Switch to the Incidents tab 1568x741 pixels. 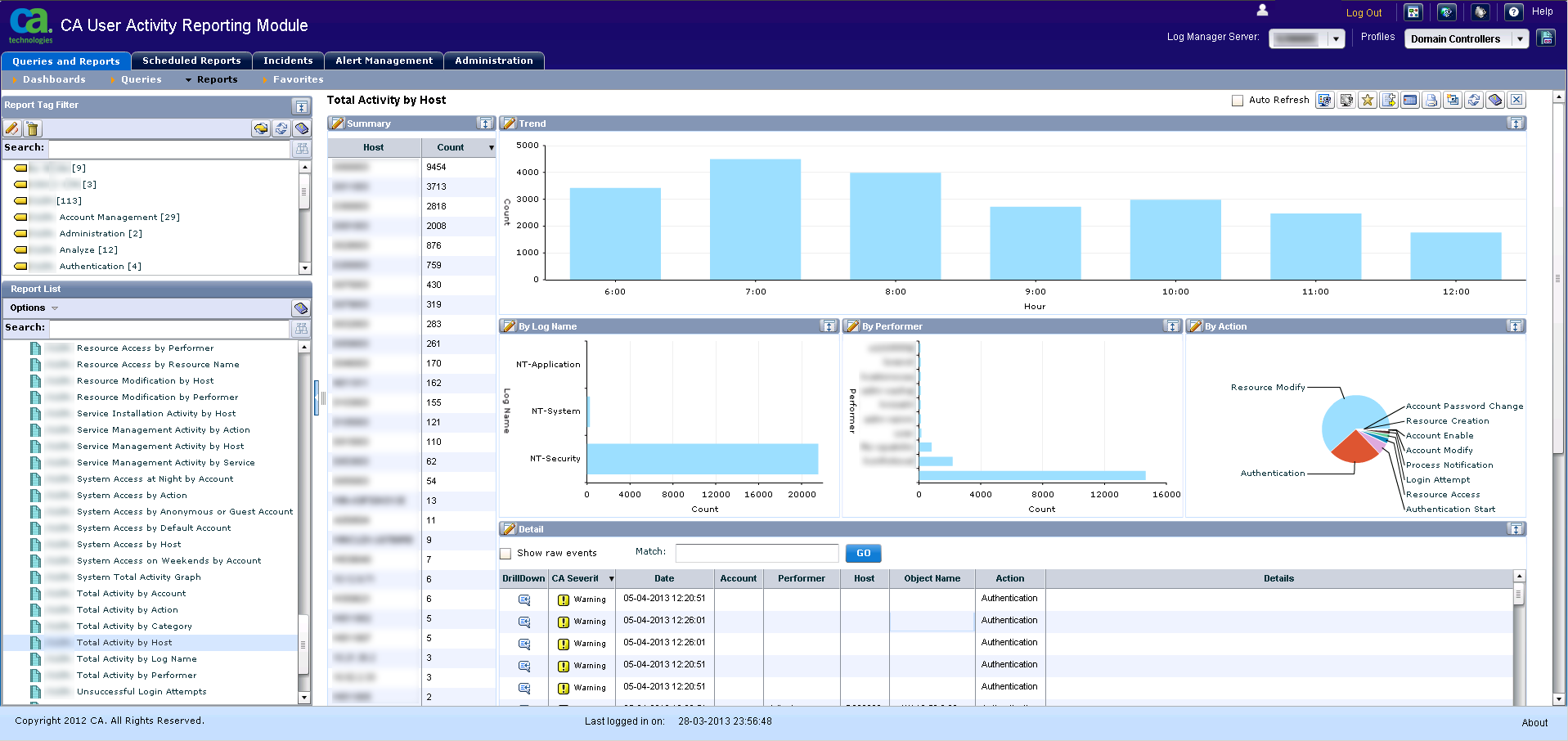(288, 61)
